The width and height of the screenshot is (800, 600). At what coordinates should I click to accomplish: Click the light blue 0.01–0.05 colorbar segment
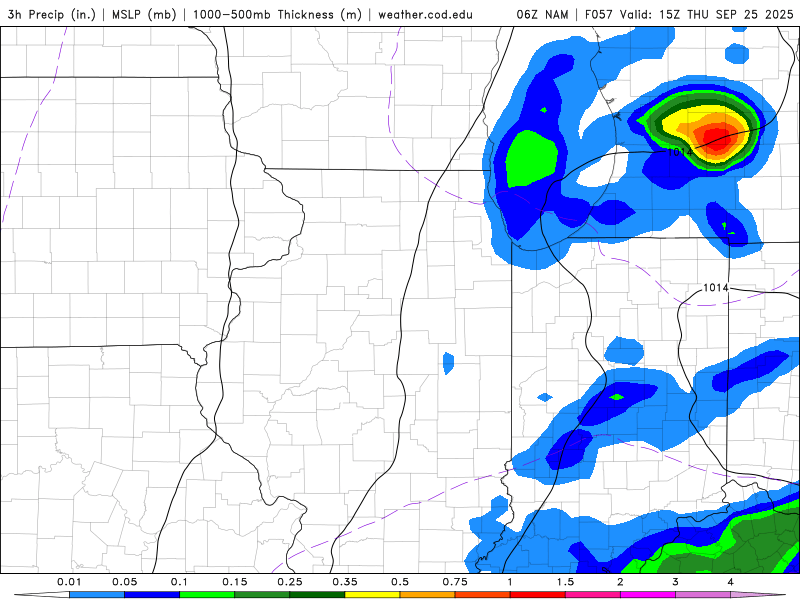coord(96,595)
